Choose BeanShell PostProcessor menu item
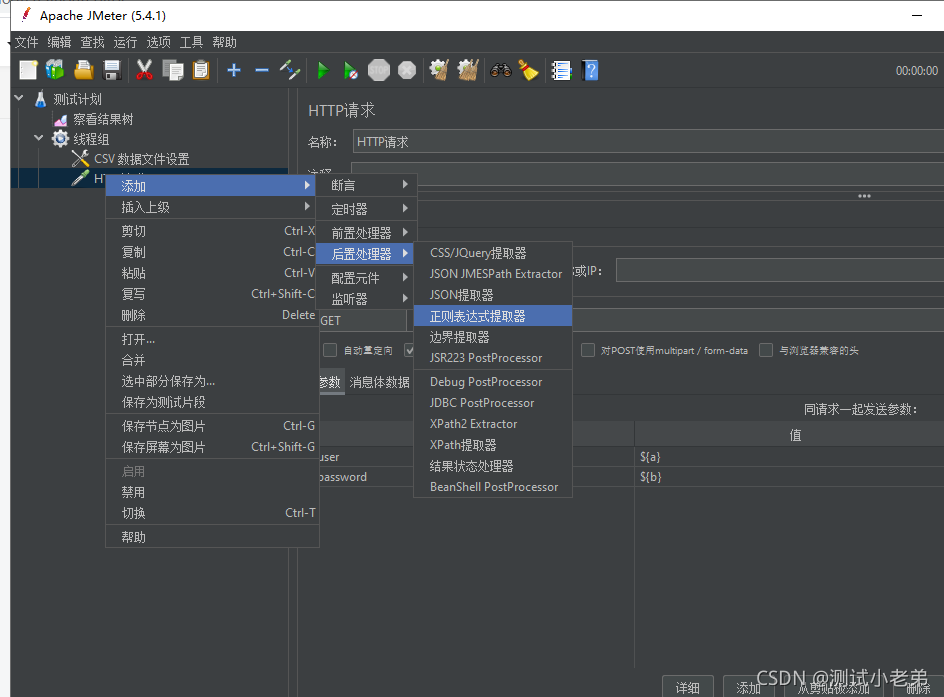944x697 pixels. tap(493, 487)
